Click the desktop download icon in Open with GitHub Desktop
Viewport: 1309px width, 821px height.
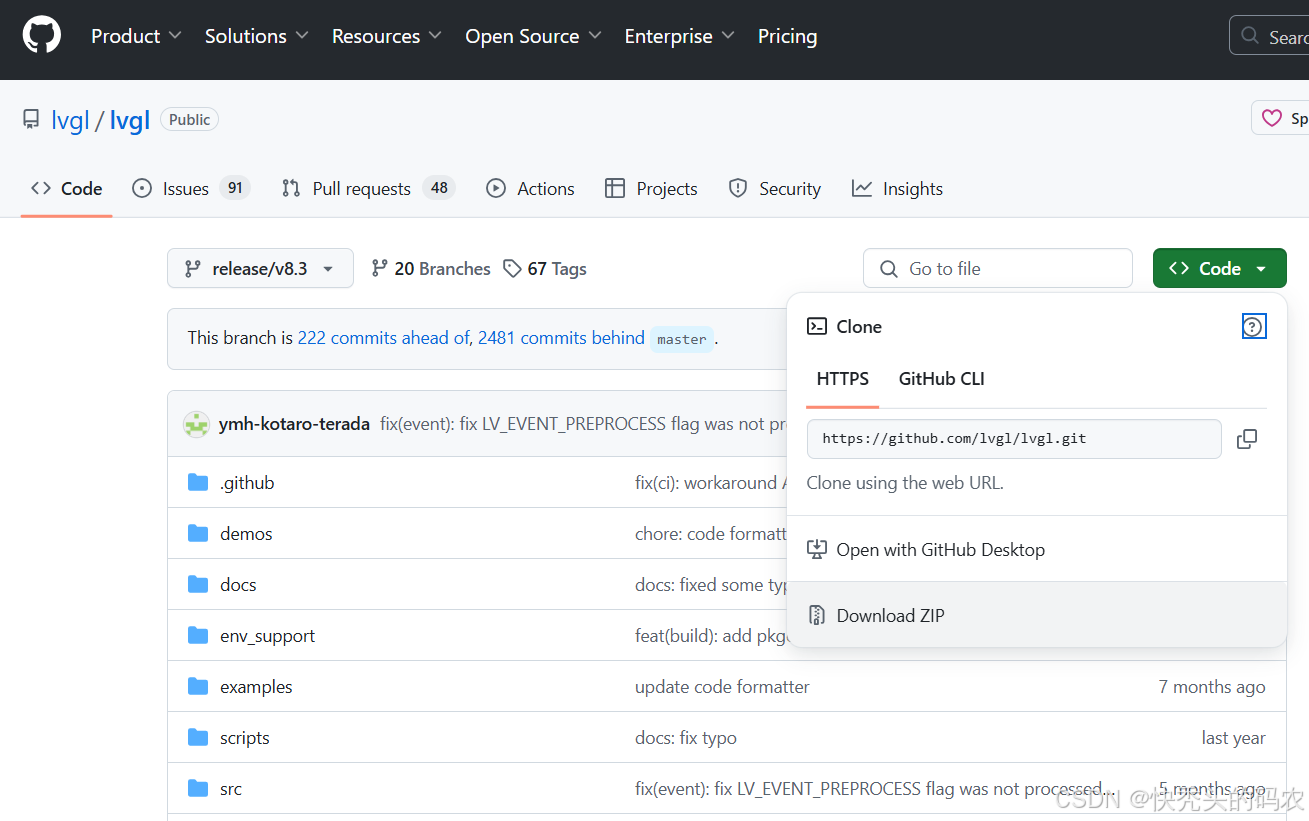click(817, 550)
